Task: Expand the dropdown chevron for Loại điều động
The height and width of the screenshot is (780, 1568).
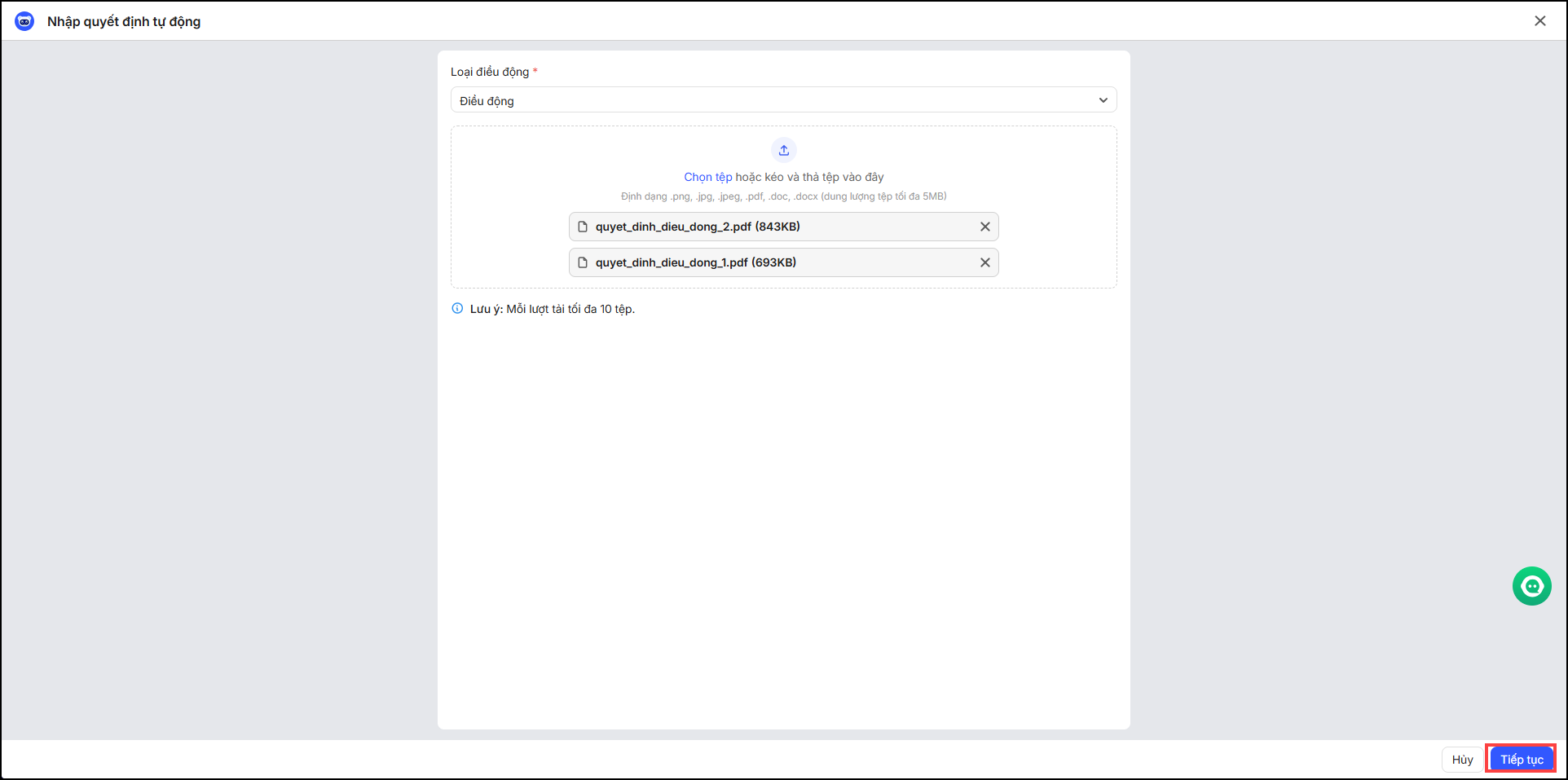Action: click(x=1103, y=100)
